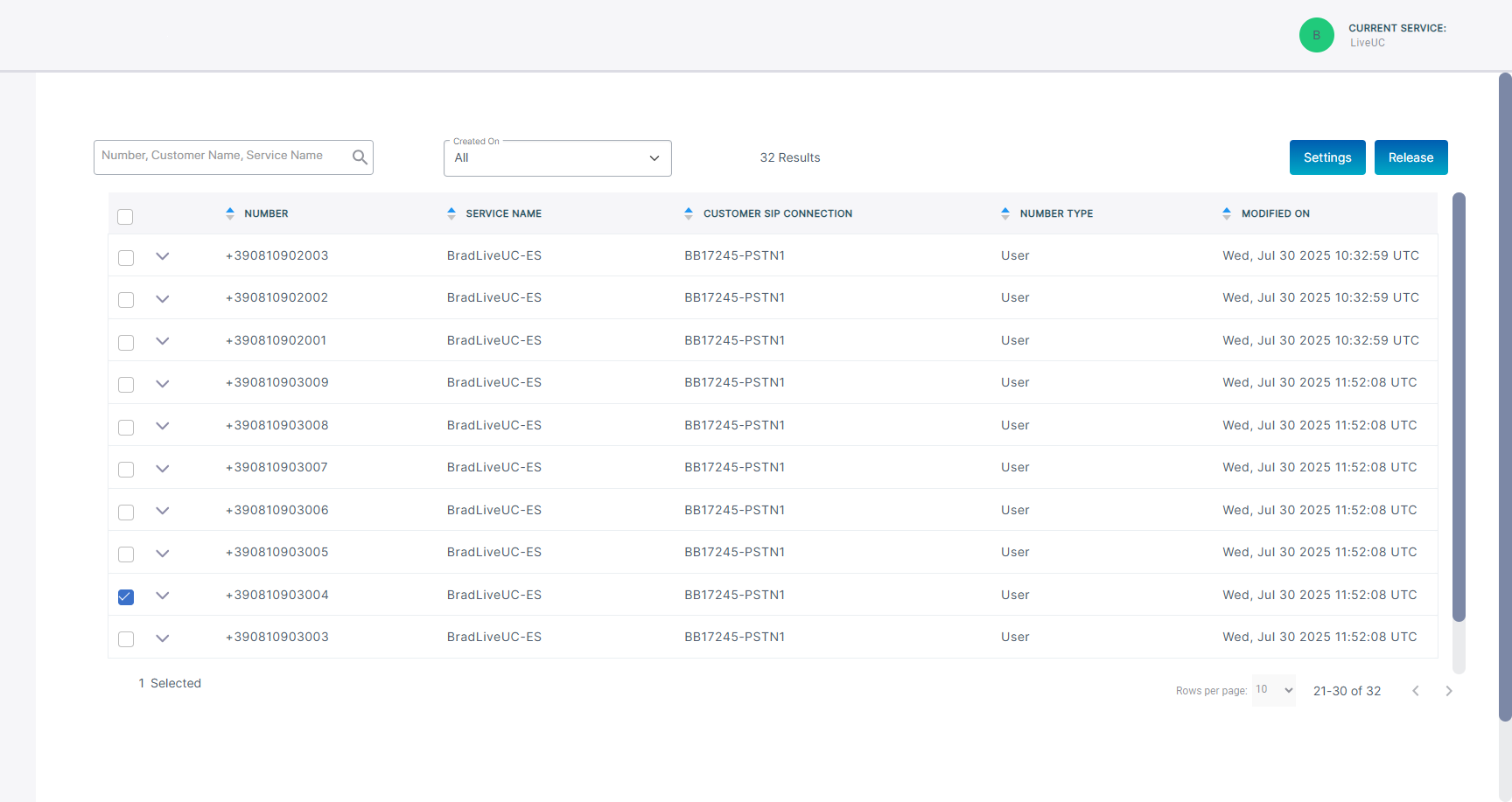The height and width of the screenshot is (802, 1512).
Task: Check the select-all header checkbox
Action: pyautogui.click(x=126, y=217)
